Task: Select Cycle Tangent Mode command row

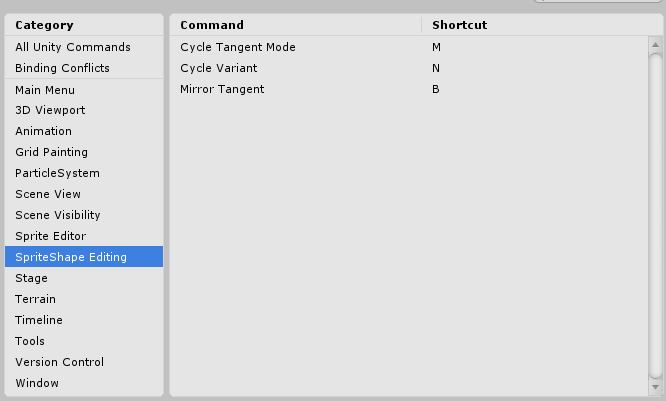Action: (238, 47)
